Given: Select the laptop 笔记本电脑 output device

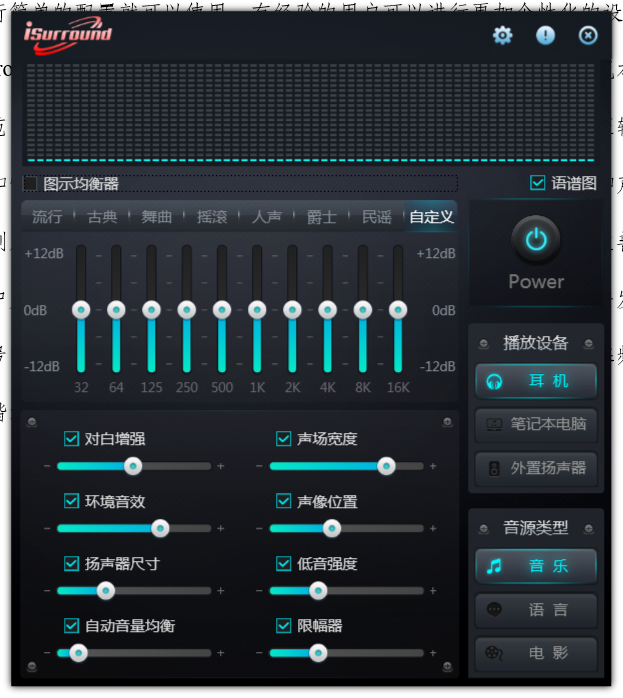Looking at the screenshot, I should click(536, 424).
